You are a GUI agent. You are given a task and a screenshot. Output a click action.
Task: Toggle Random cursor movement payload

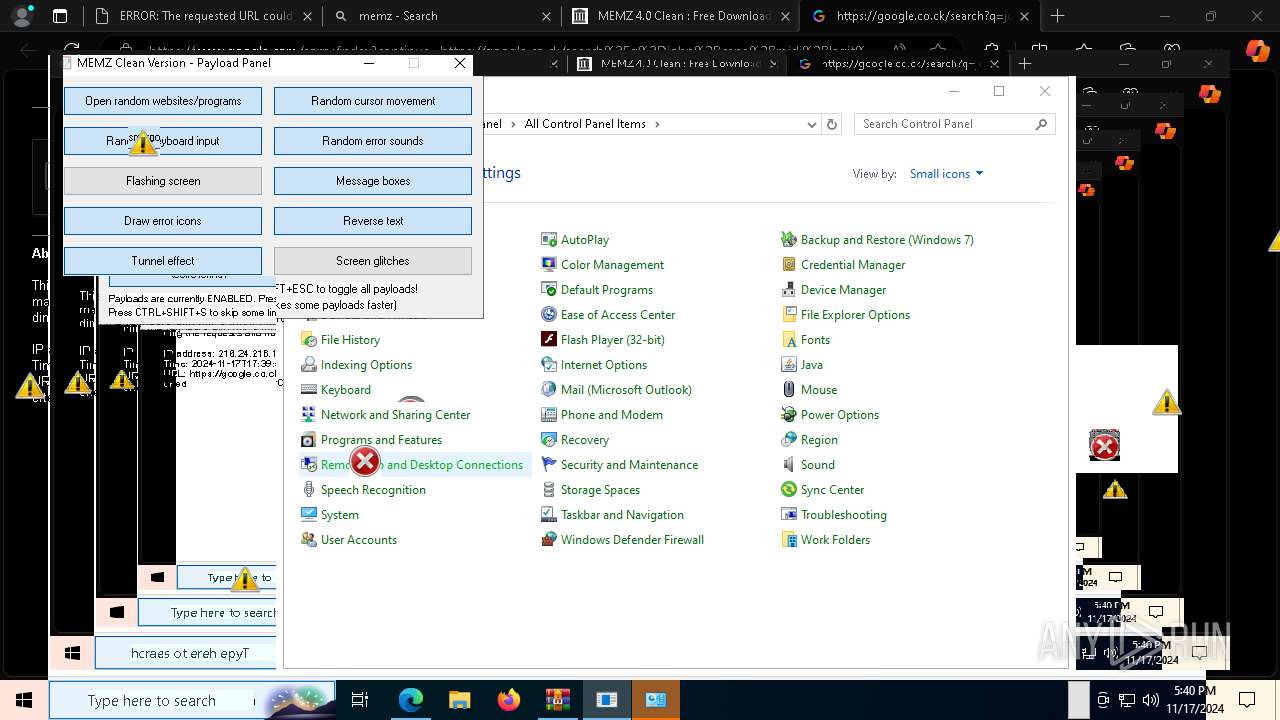[373, 101]
